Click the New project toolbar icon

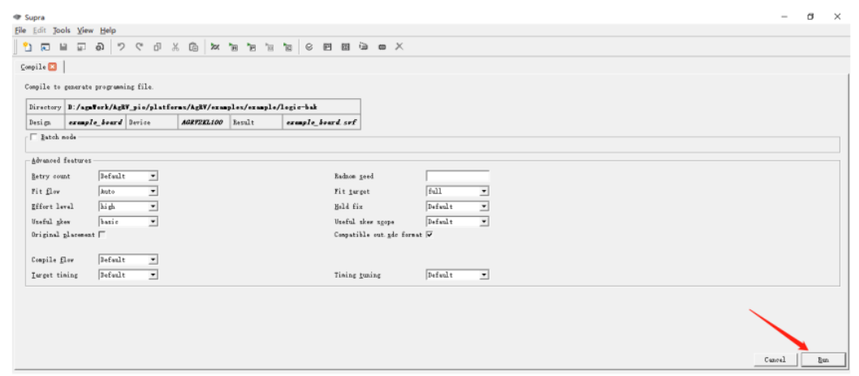coord(26,47)
